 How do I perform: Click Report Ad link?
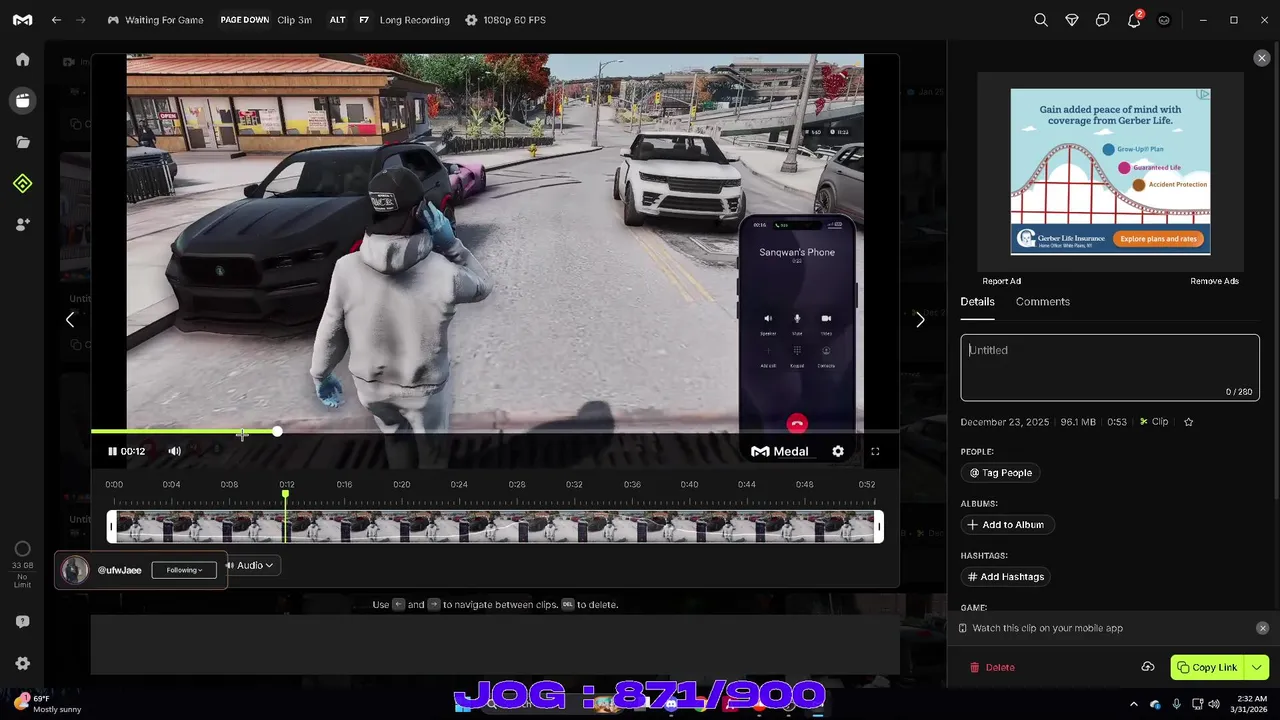tap(1001, 281)
